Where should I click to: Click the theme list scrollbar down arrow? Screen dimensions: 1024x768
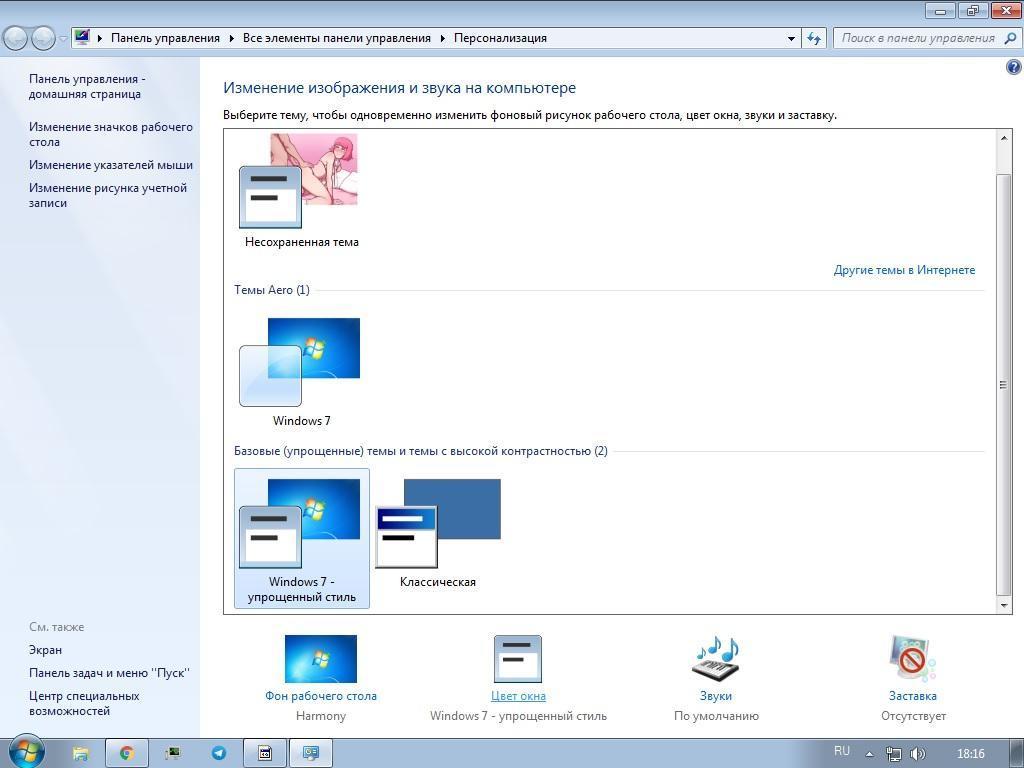tap(1004, 605)
